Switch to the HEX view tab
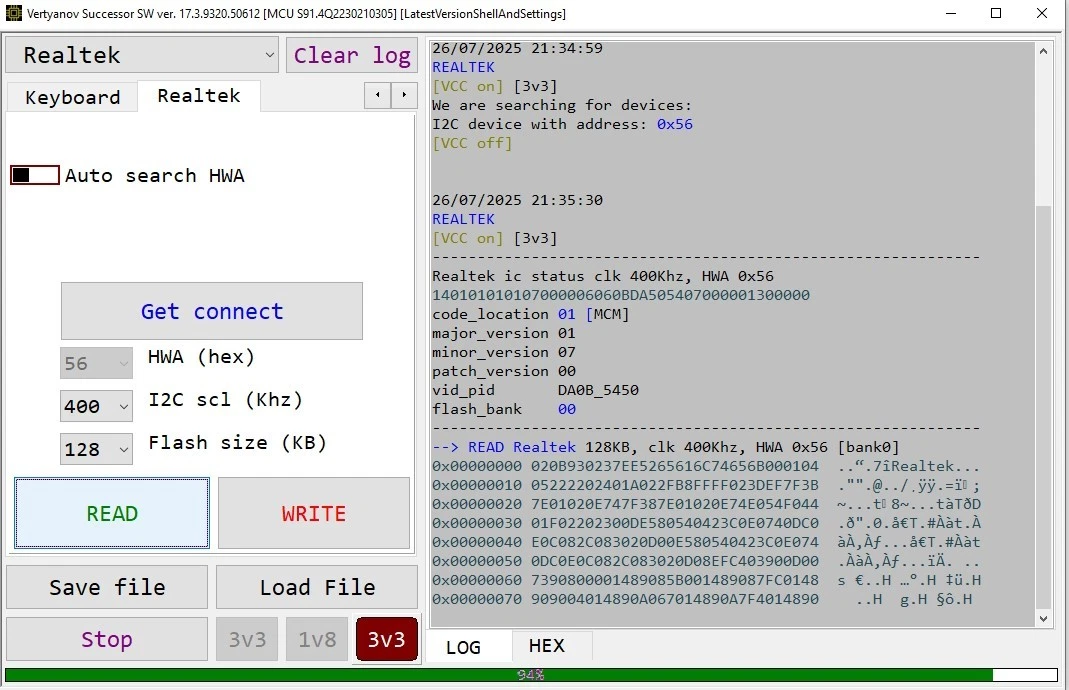 [546, 646]
